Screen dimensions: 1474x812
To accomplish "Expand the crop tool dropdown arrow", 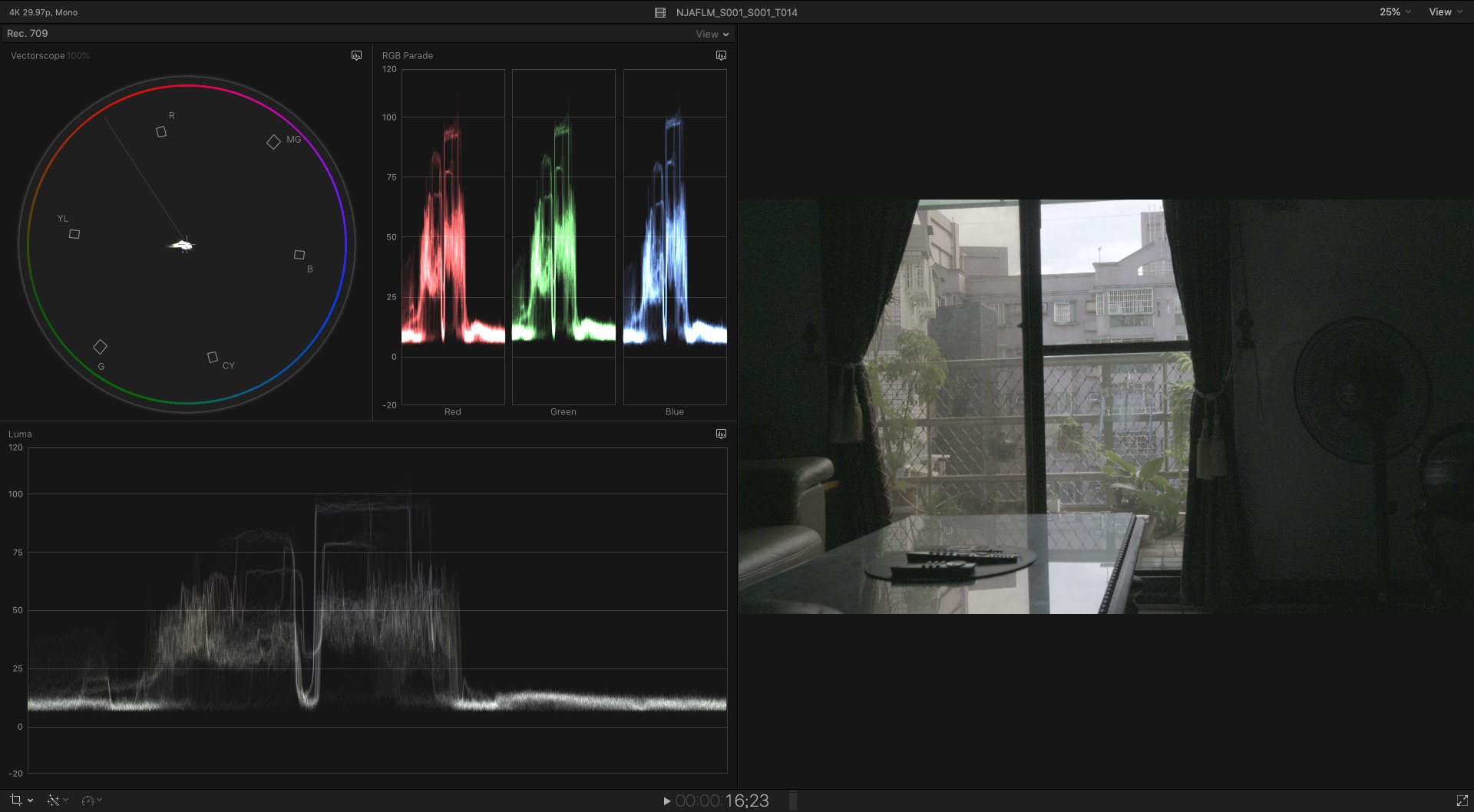I will (x=30, y=800).
